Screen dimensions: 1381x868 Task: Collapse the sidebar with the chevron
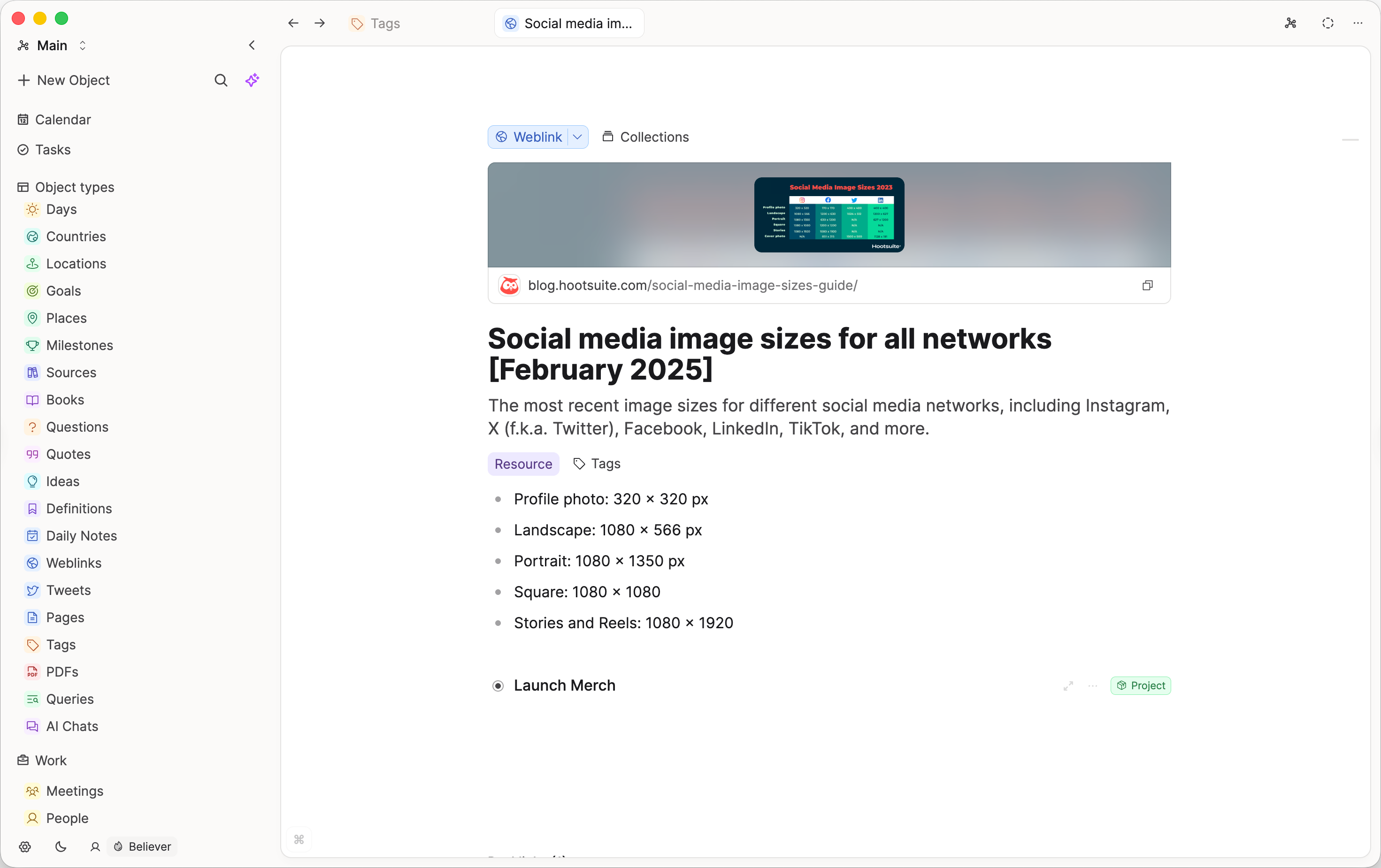click(x=252, y=46)
